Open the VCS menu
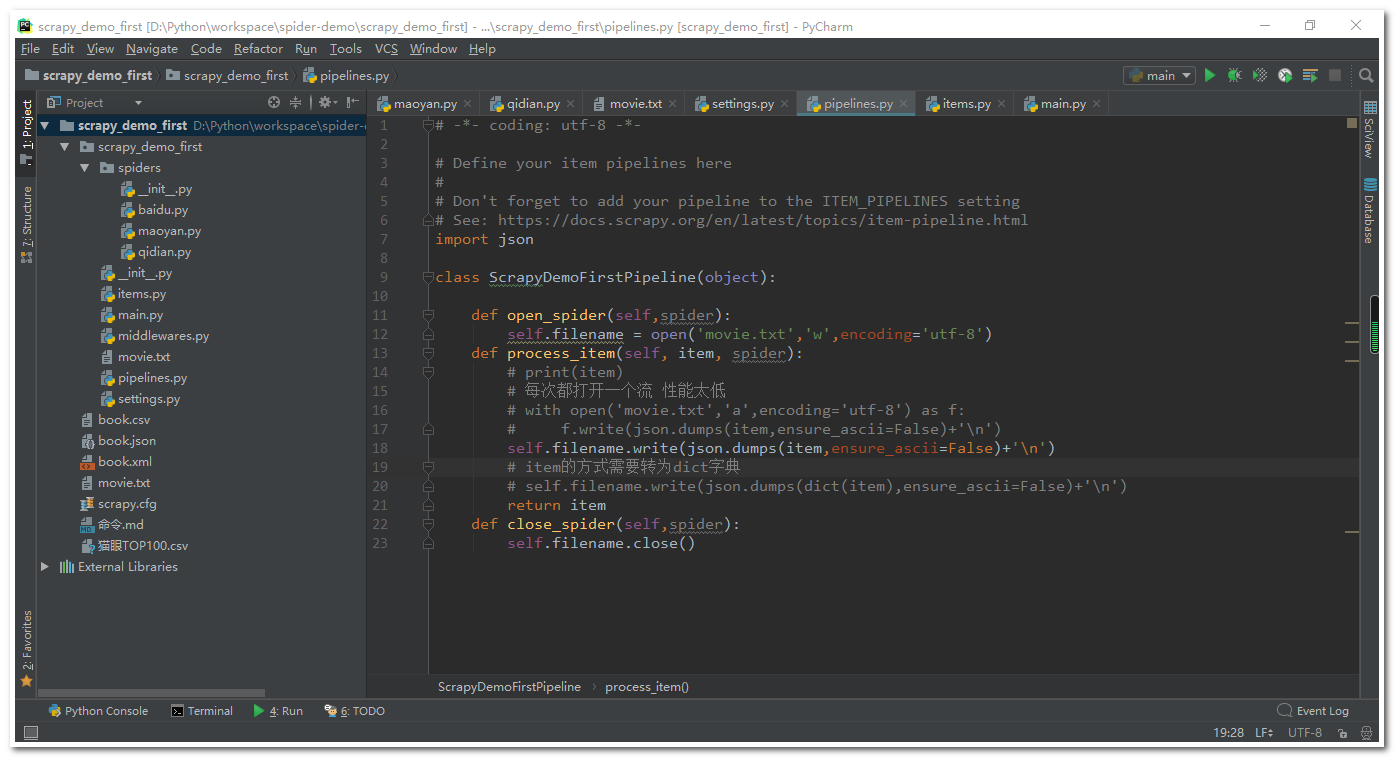Image resolution: width=1395 pixels, height=758 pixels. click(386, 48)
